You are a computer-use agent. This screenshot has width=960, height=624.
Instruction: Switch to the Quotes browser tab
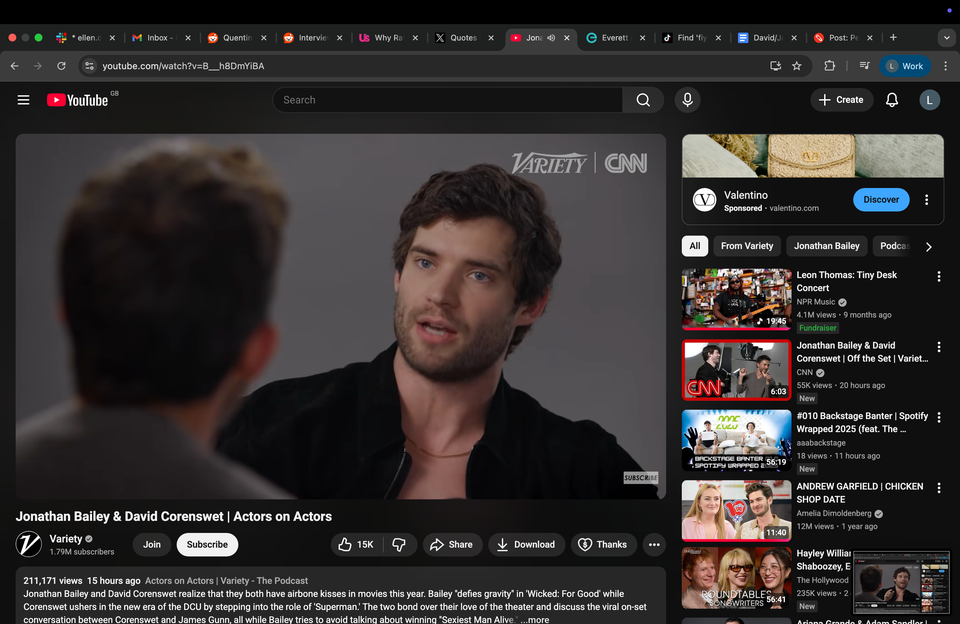tap(465, 37)
